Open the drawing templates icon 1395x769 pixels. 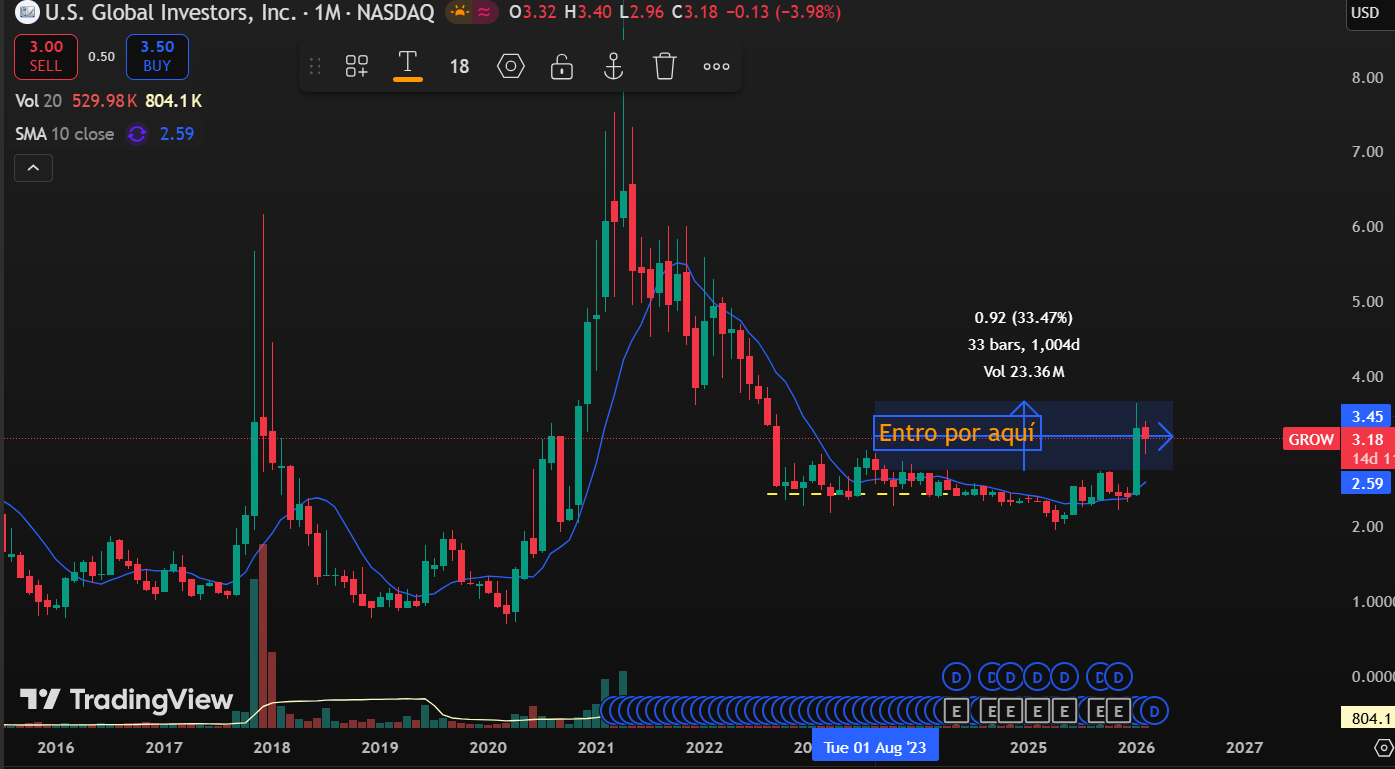pyautogui.click(x=357, y=66)
